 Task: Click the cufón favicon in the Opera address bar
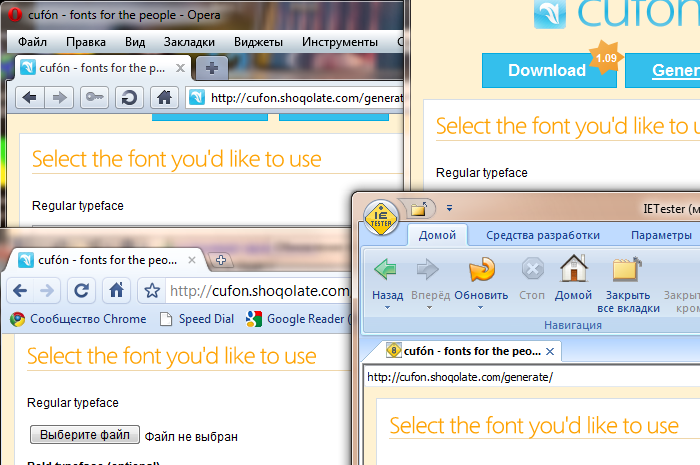click(x=197, y=97)
